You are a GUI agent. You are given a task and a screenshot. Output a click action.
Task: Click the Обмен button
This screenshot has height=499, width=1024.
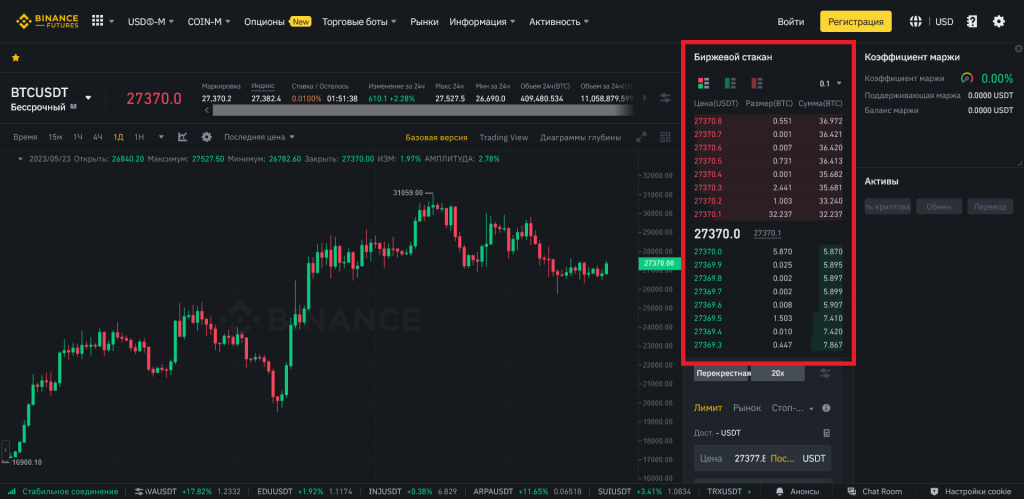coord(939,206)
